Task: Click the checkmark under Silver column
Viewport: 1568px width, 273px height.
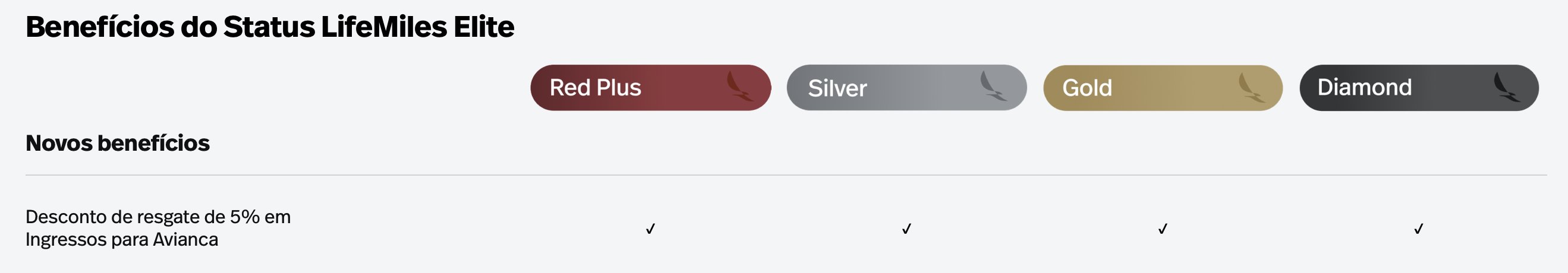Action: (906, 228)
